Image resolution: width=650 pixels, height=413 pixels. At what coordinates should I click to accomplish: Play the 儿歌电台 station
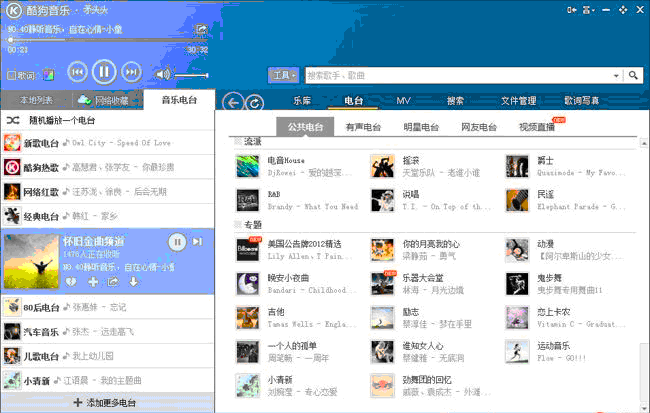[108, 356]
